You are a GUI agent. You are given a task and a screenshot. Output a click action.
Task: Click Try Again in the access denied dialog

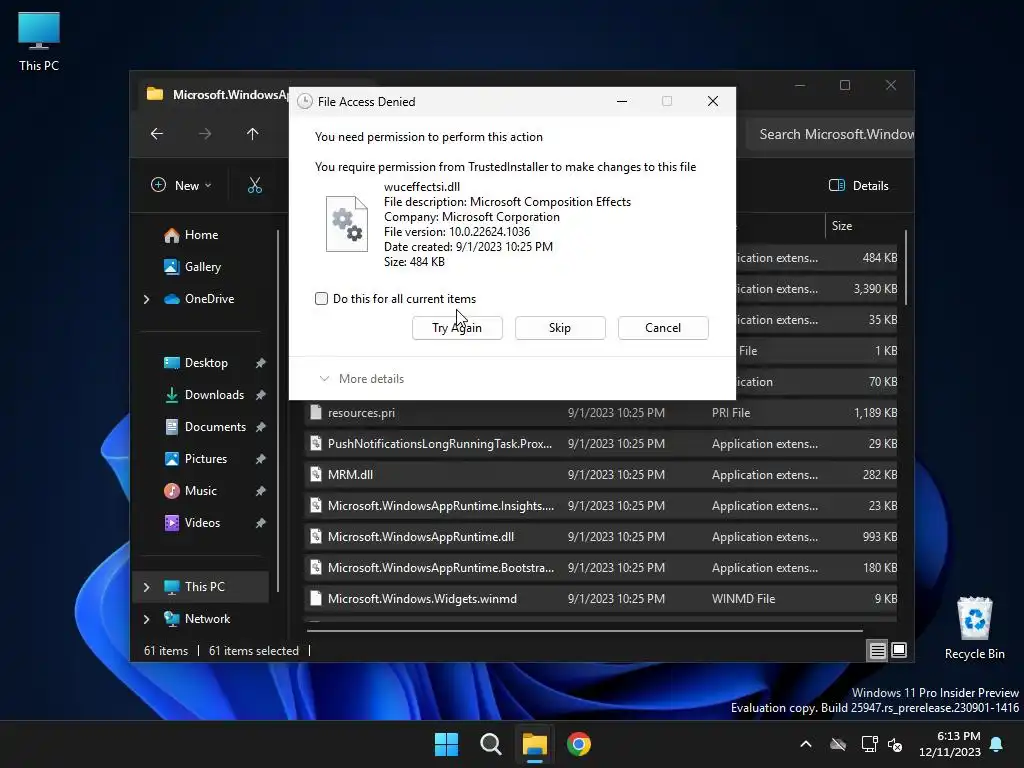pyautogui.click(x=457, y=328)
